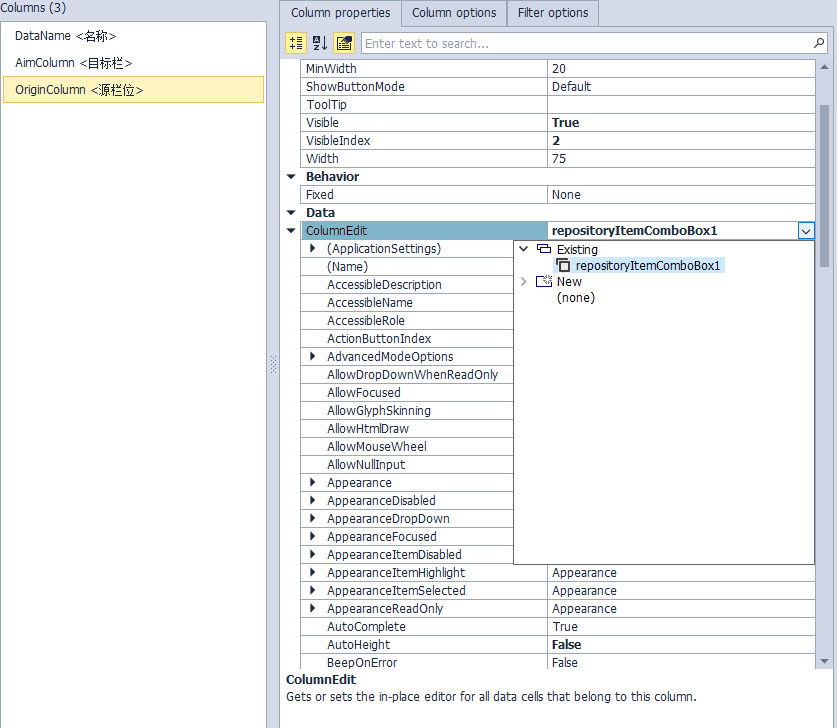837x728 pixels.
Task: Collapse the Data category
Action: pyautogui.click(x=291, y=212)
